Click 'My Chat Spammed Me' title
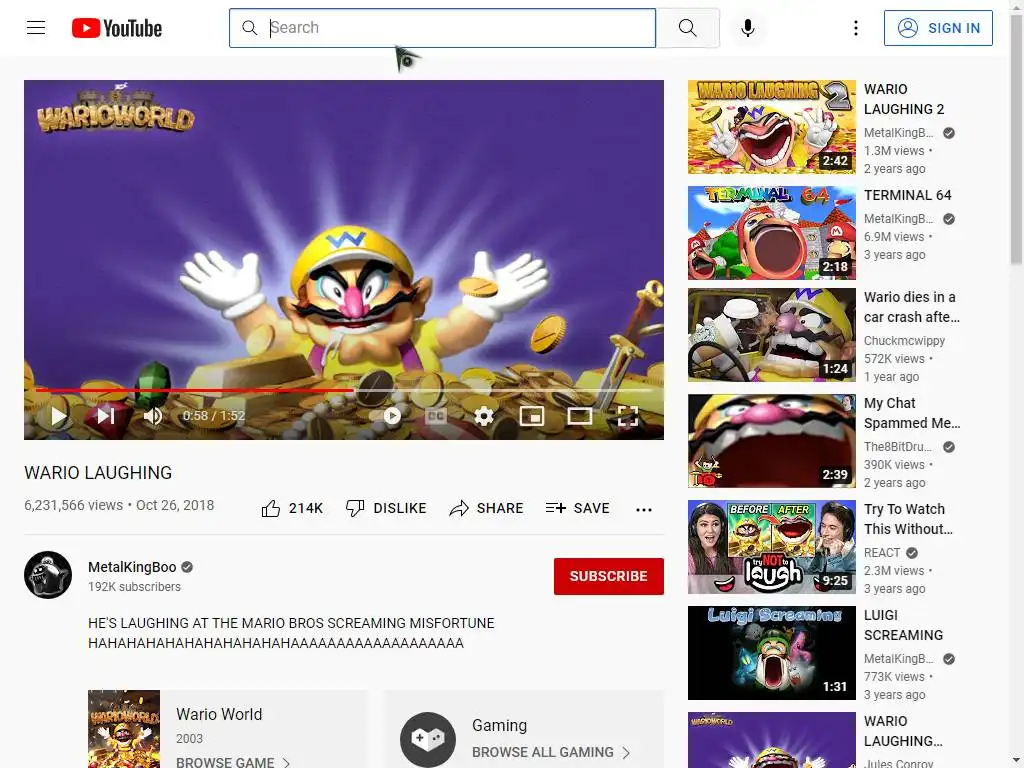The width and height of the screenshot is (1024, 768). [912, 413]
